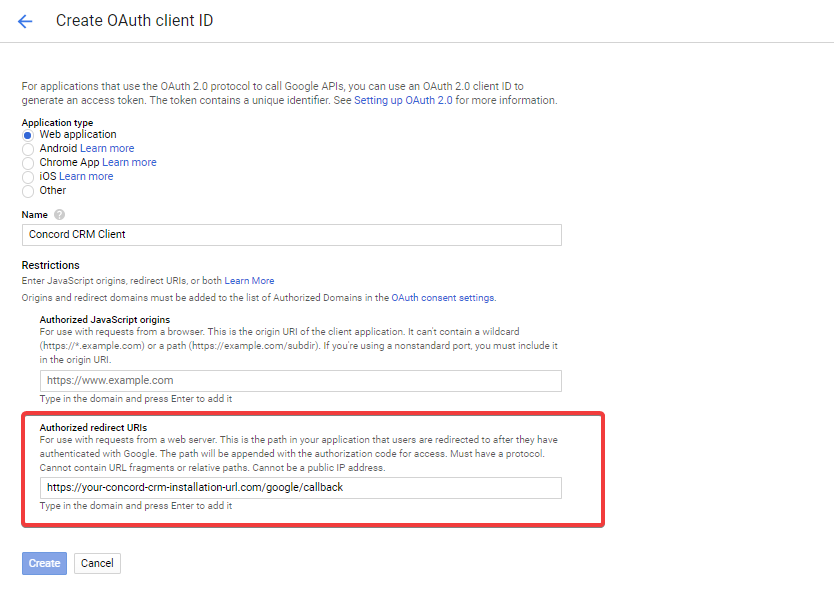Click Learn more next to Android
This screenshot has height=594, width=834.
(106, 148)
